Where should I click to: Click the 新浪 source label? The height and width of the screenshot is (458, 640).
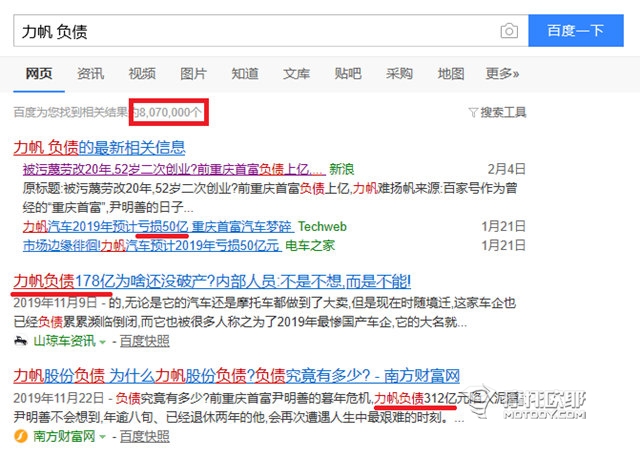click(342, 169)
